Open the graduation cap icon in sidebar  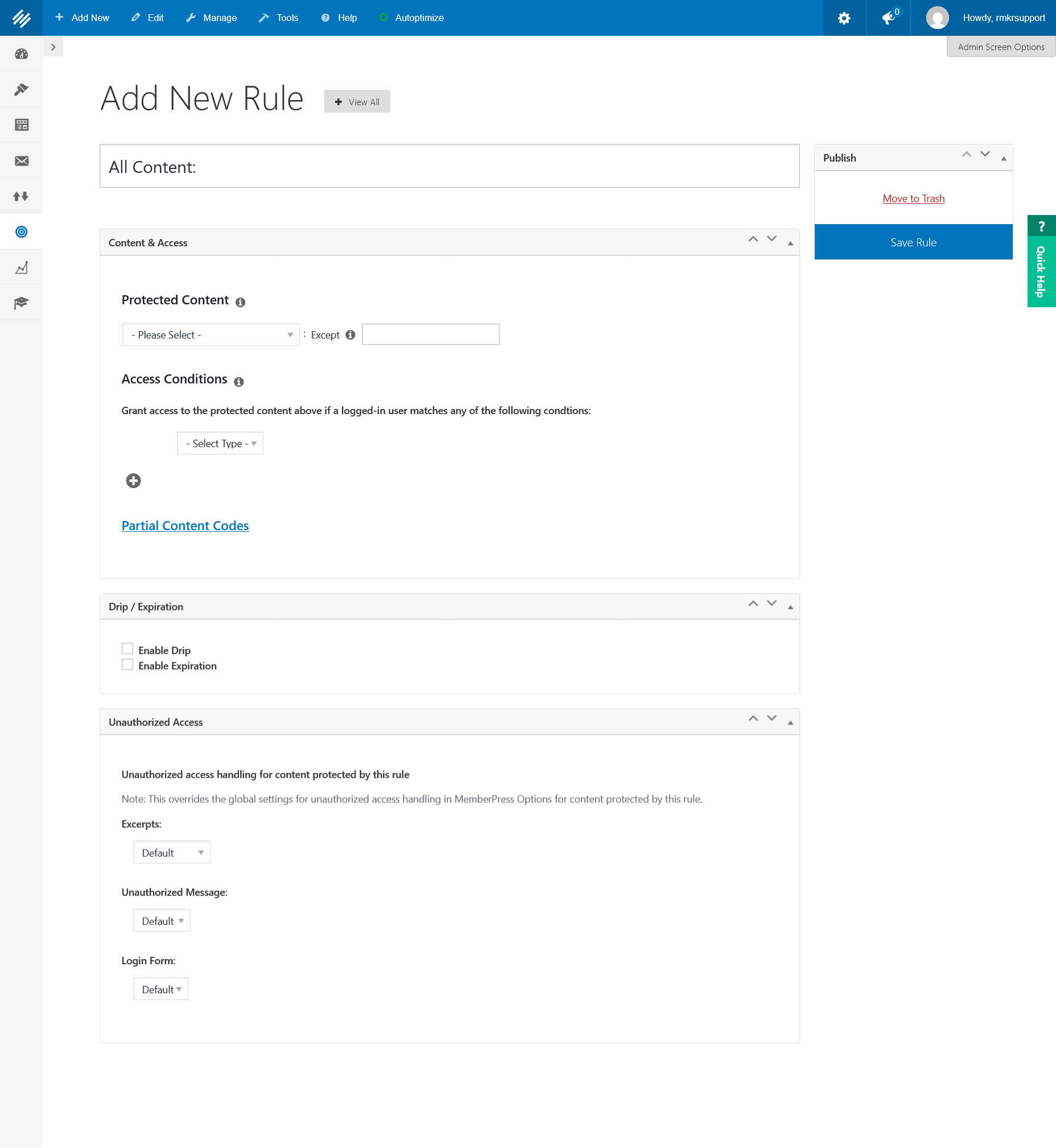21,302
